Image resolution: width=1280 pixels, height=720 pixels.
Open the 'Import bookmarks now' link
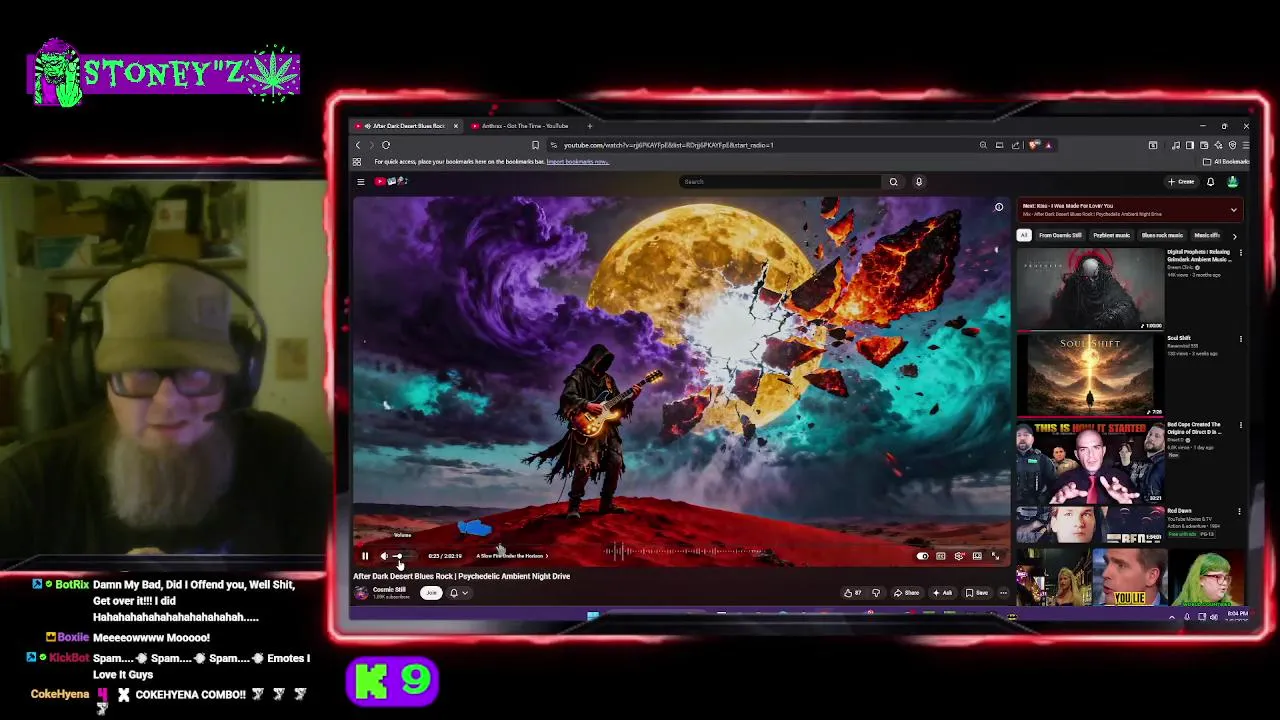[x=577, y=162]
